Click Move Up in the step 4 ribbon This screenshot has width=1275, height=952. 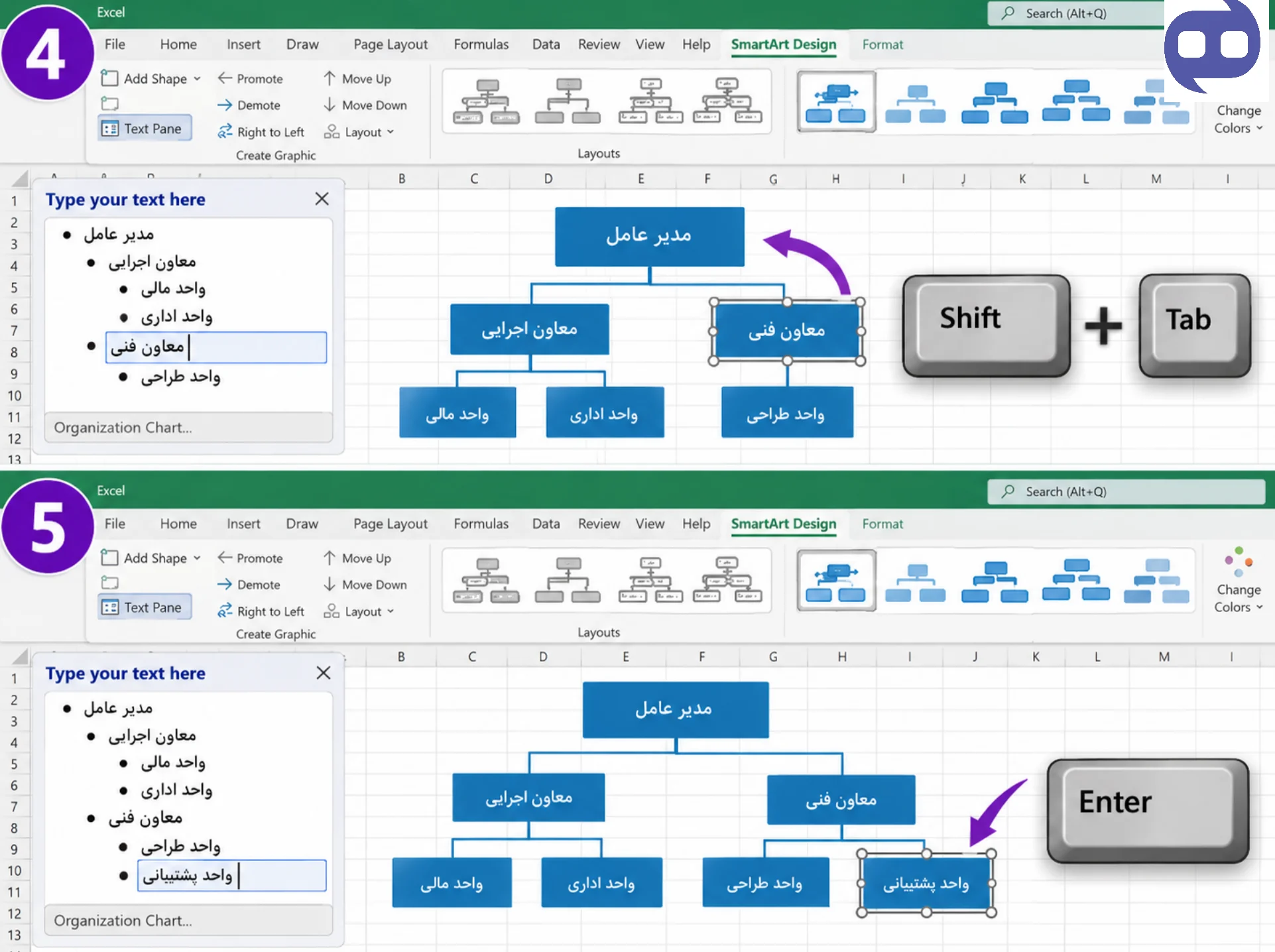tap(357, 78)
